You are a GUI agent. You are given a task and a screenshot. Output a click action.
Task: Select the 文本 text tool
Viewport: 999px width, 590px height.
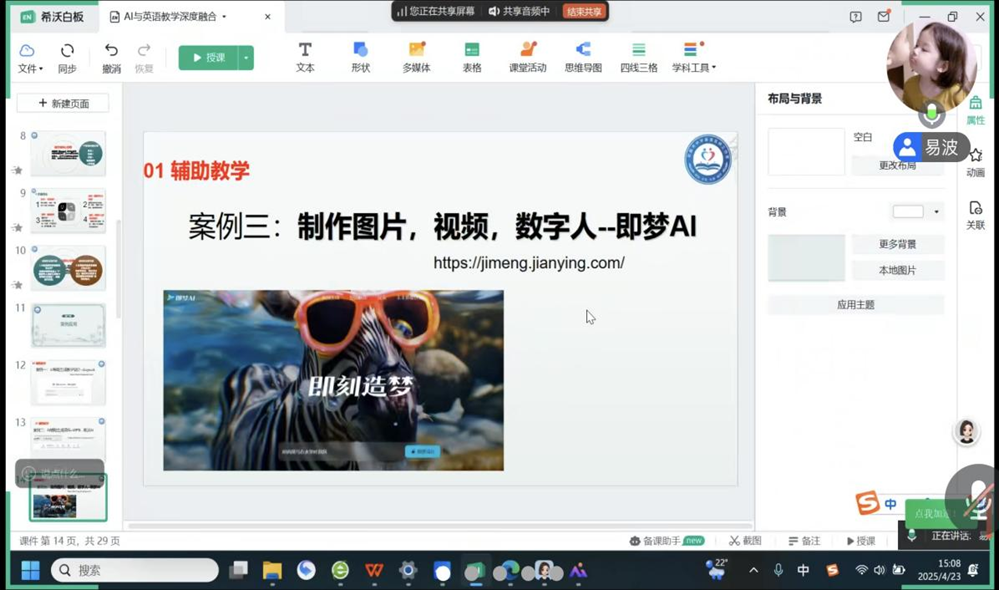click(x=305, y=57)
